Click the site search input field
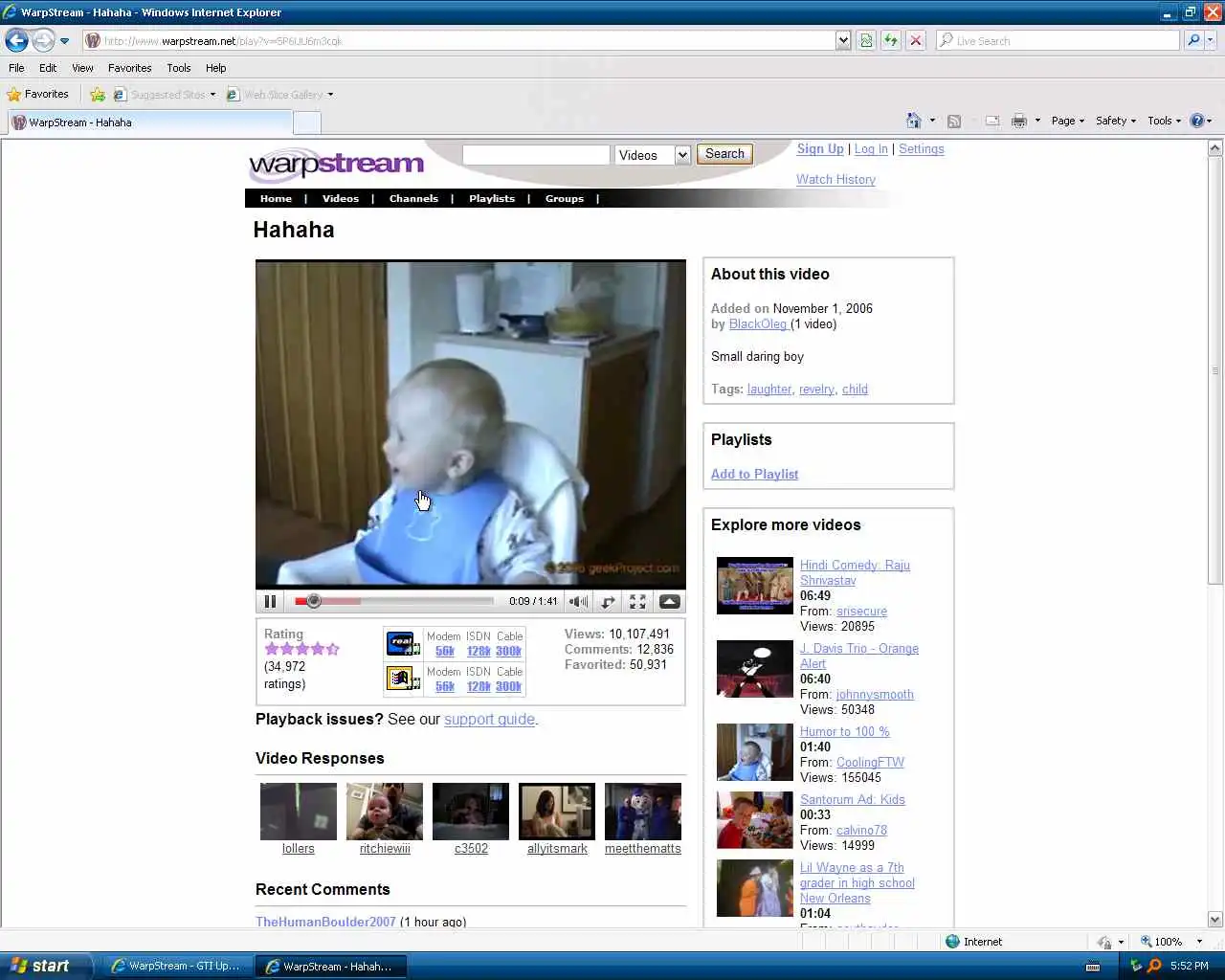The height and width of the screenshot is (980, 1225). [536, 155]
